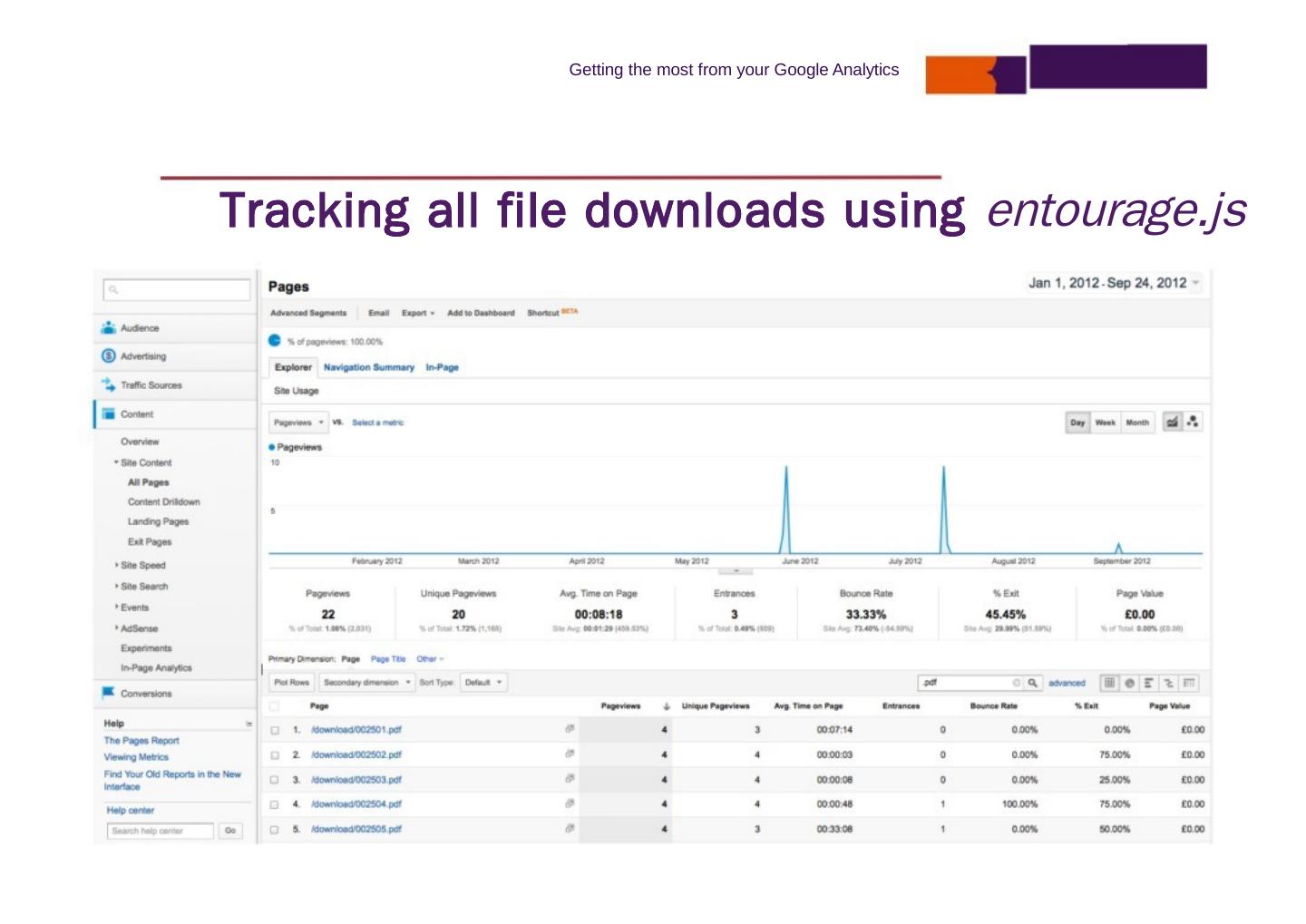
Task: Tick the checkbox for /download/002501.pdf row
Action: click(x=275, y=730)
